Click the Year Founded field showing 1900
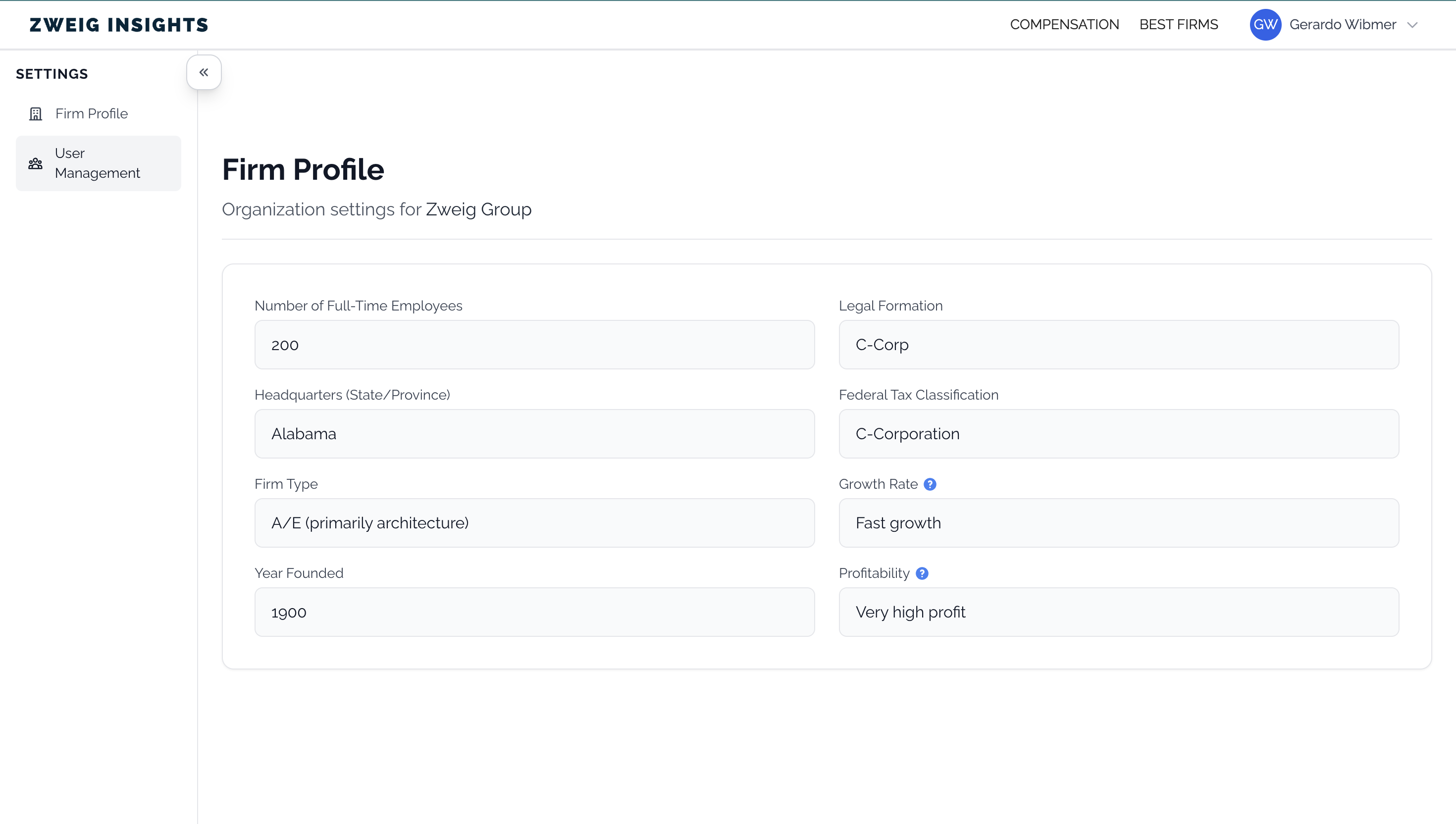This screenshot has height=824, width=1456. (x=534, y=612)
